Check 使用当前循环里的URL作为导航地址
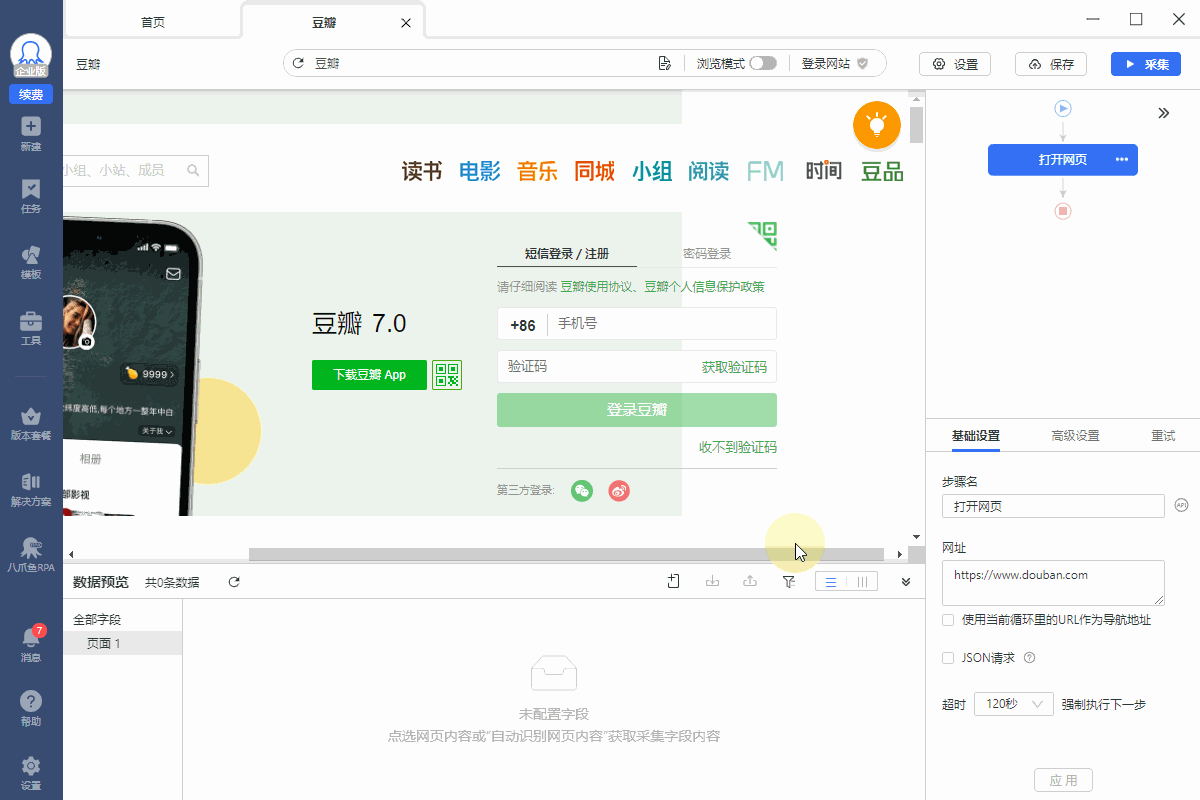The width and height of the screenshot is (1200, 800). [948, 620]
